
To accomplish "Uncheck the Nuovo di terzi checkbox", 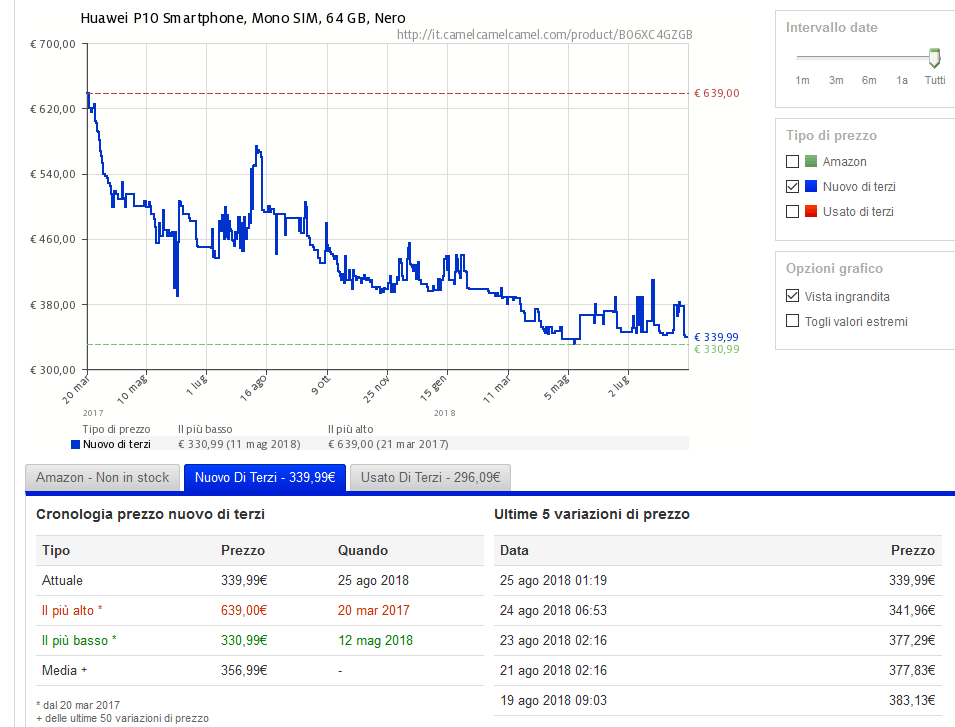I will [793, 187].
